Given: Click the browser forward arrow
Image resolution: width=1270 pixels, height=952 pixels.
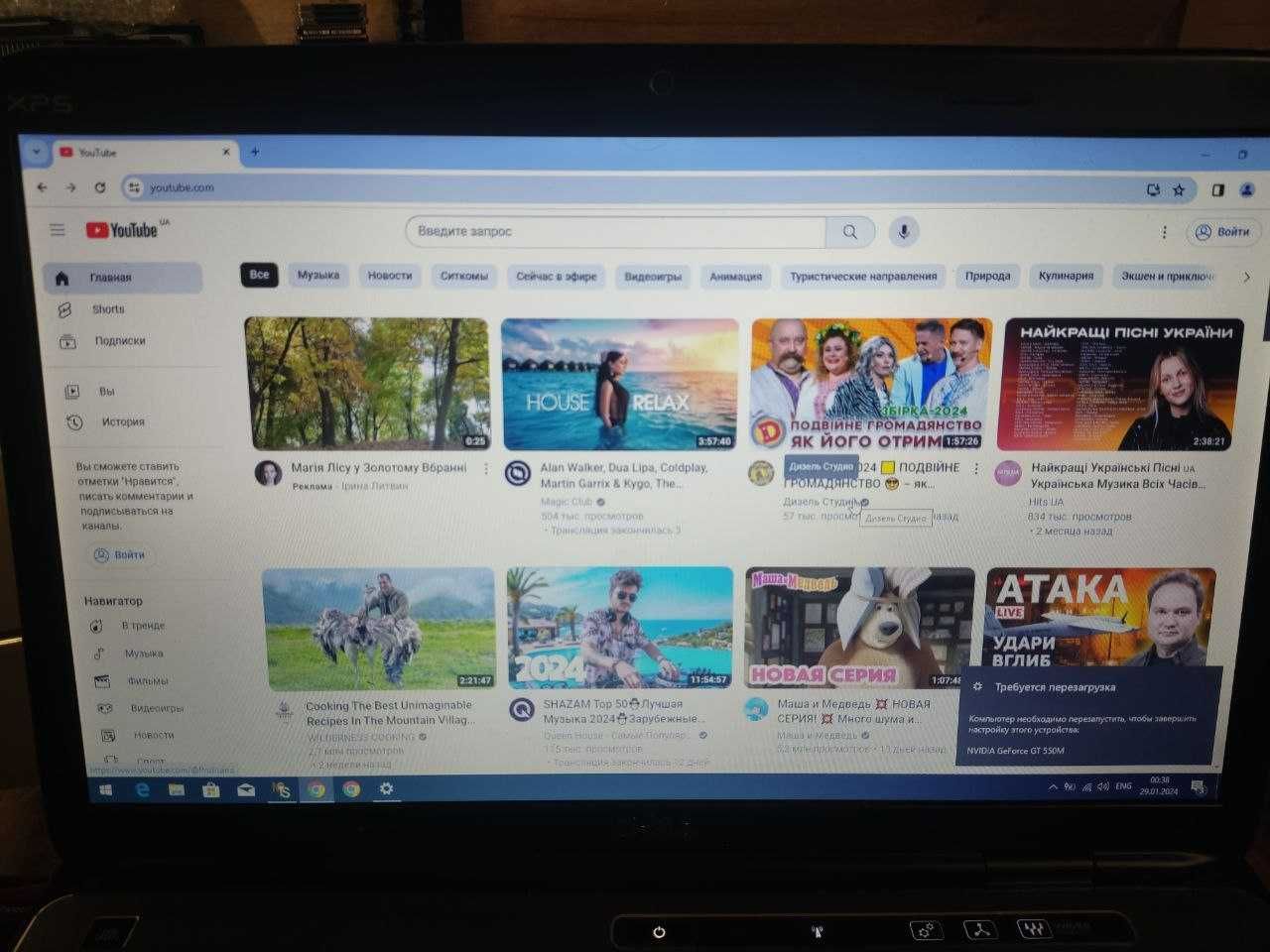Looking at the screenshot, I should pos(70,187).
